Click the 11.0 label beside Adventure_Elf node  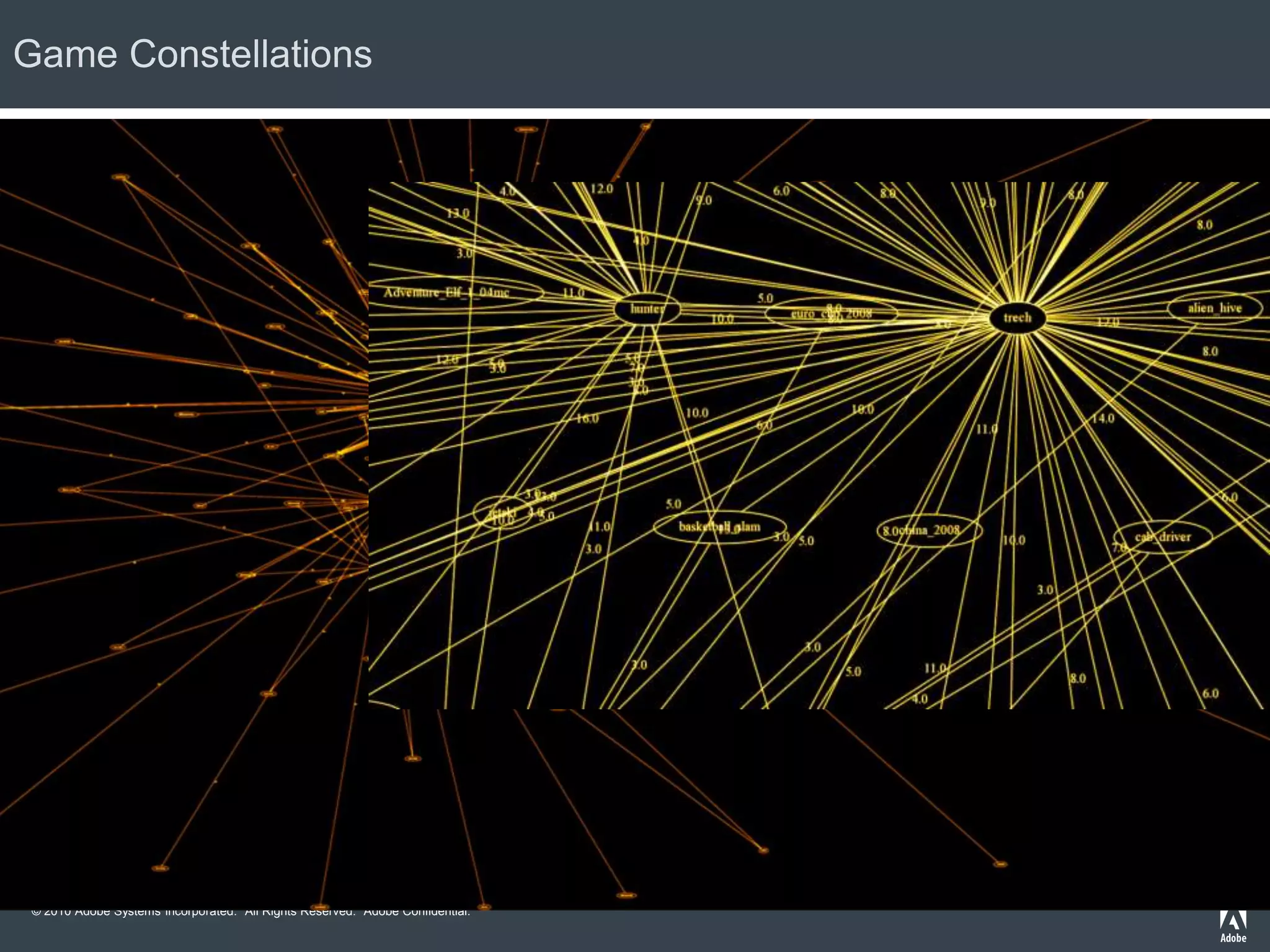click(x=573, y=293)
